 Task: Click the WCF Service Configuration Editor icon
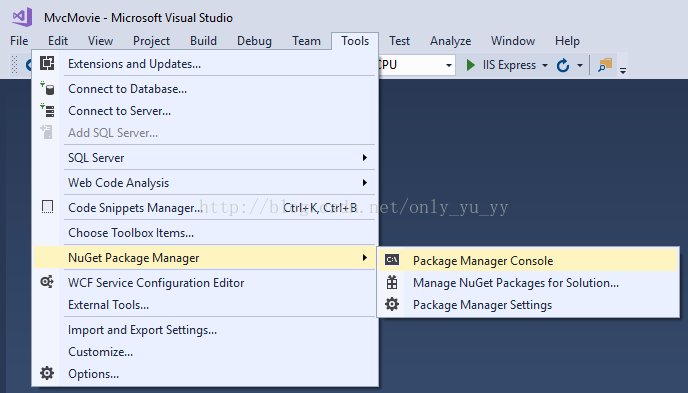47,282
